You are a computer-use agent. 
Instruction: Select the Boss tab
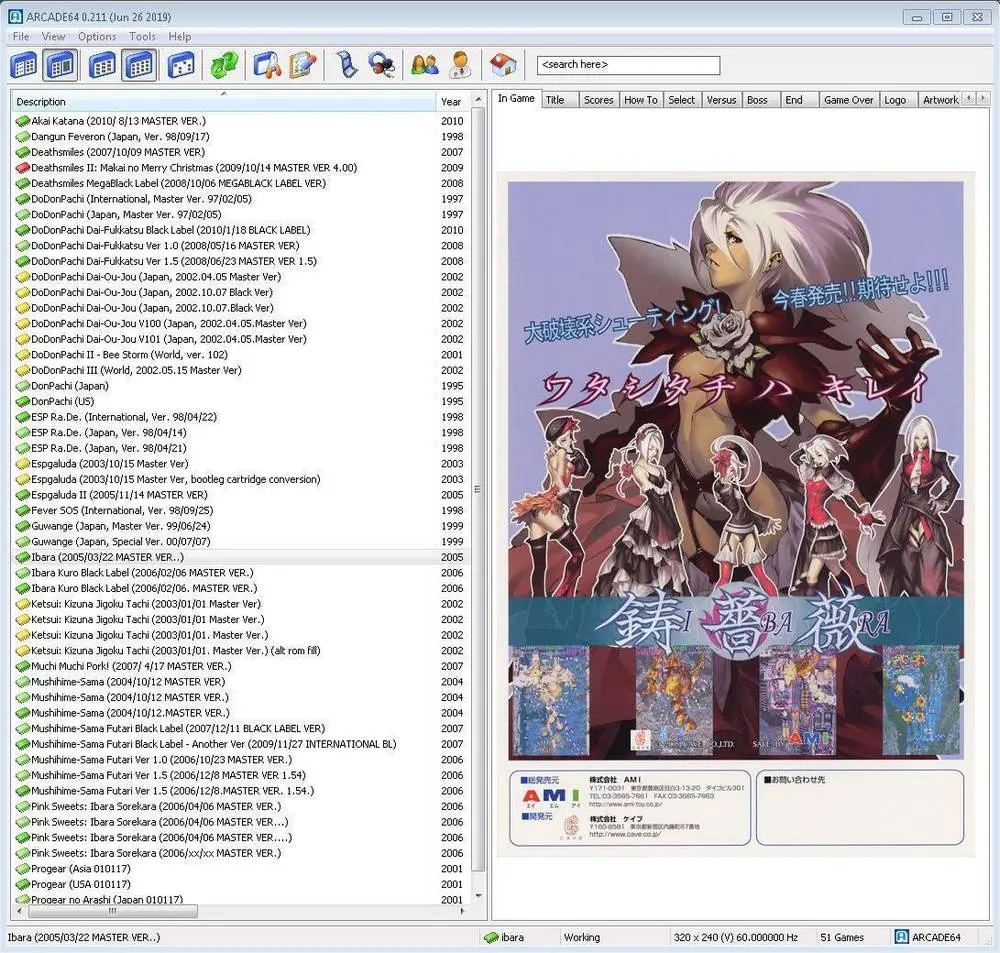tap(761, 100)
